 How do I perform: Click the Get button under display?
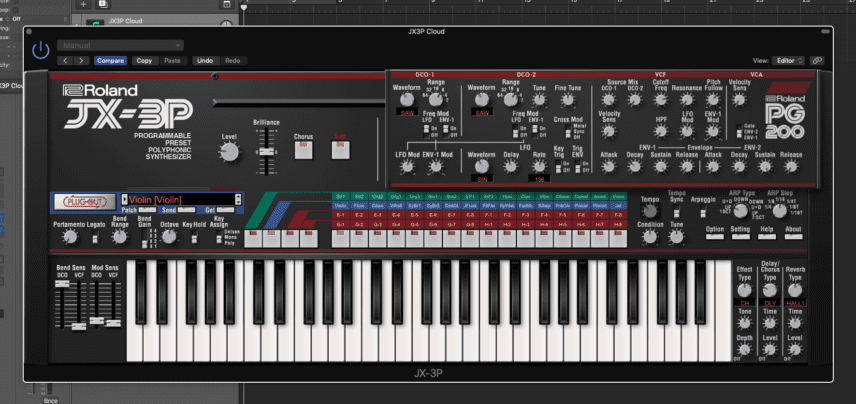[225, 210]
